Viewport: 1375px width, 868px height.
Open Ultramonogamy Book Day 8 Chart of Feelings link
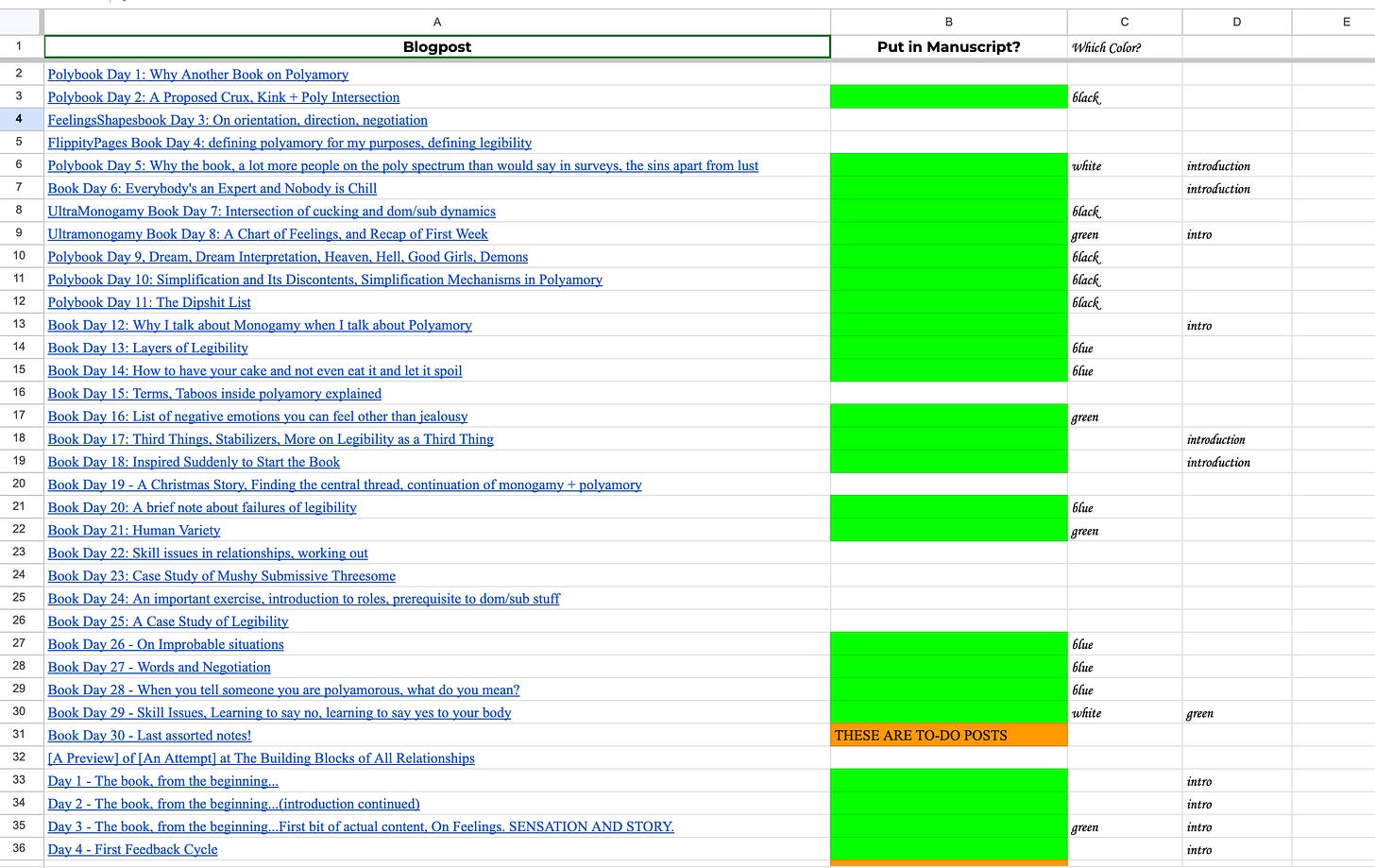coord(268,234)
